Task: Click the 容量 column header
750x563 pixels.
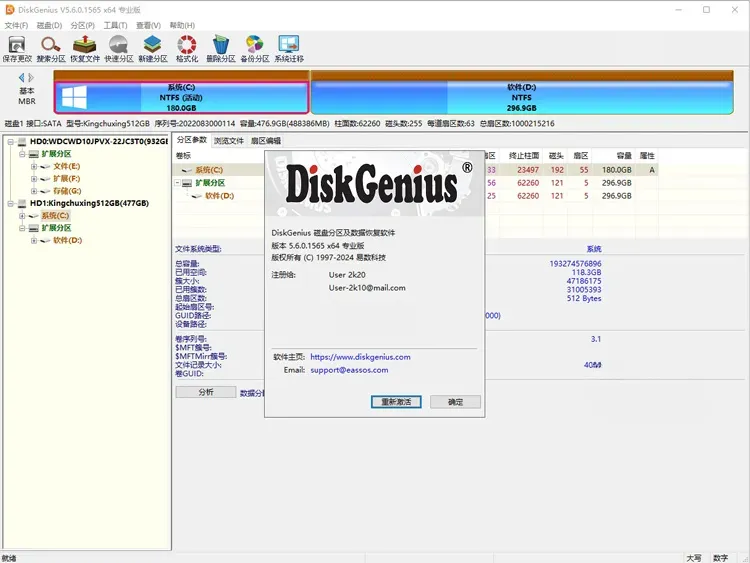Action: [x=624, y=156]
